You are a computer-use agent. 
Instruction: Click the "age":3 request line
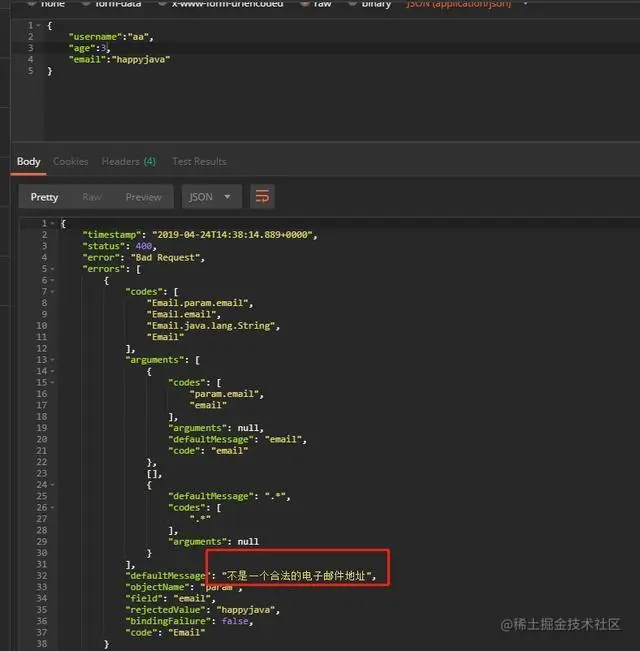point(89,48)
